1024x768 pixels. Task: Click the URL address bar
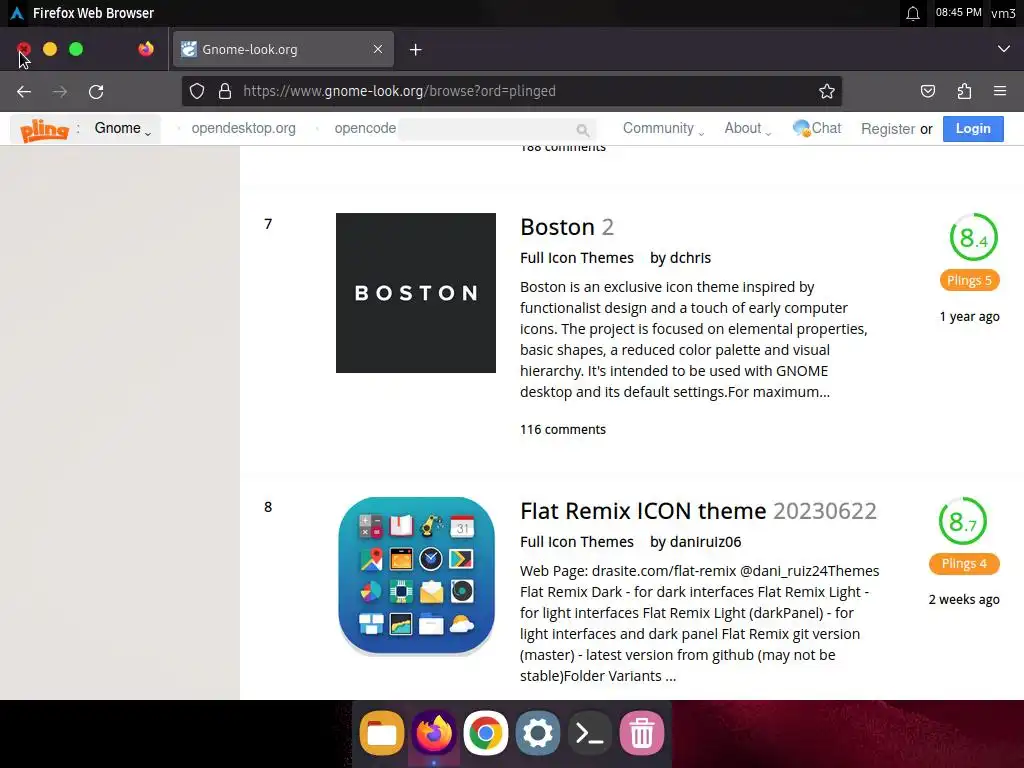click(511, 91)
